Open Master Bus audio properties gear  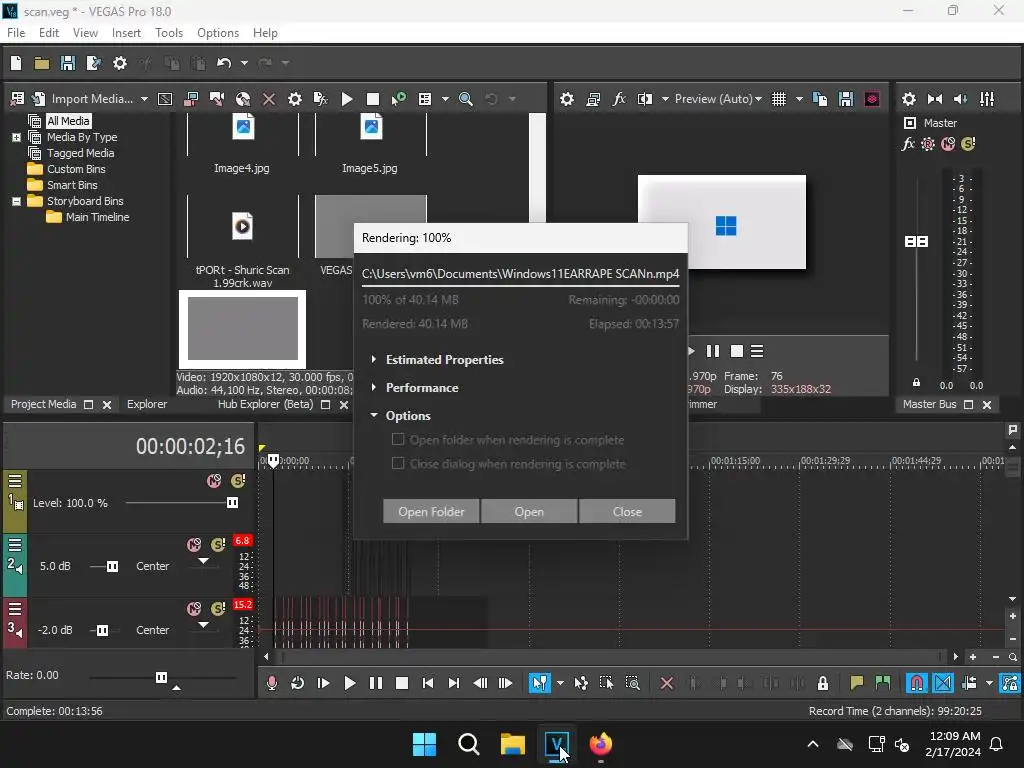tap(908, 99)
